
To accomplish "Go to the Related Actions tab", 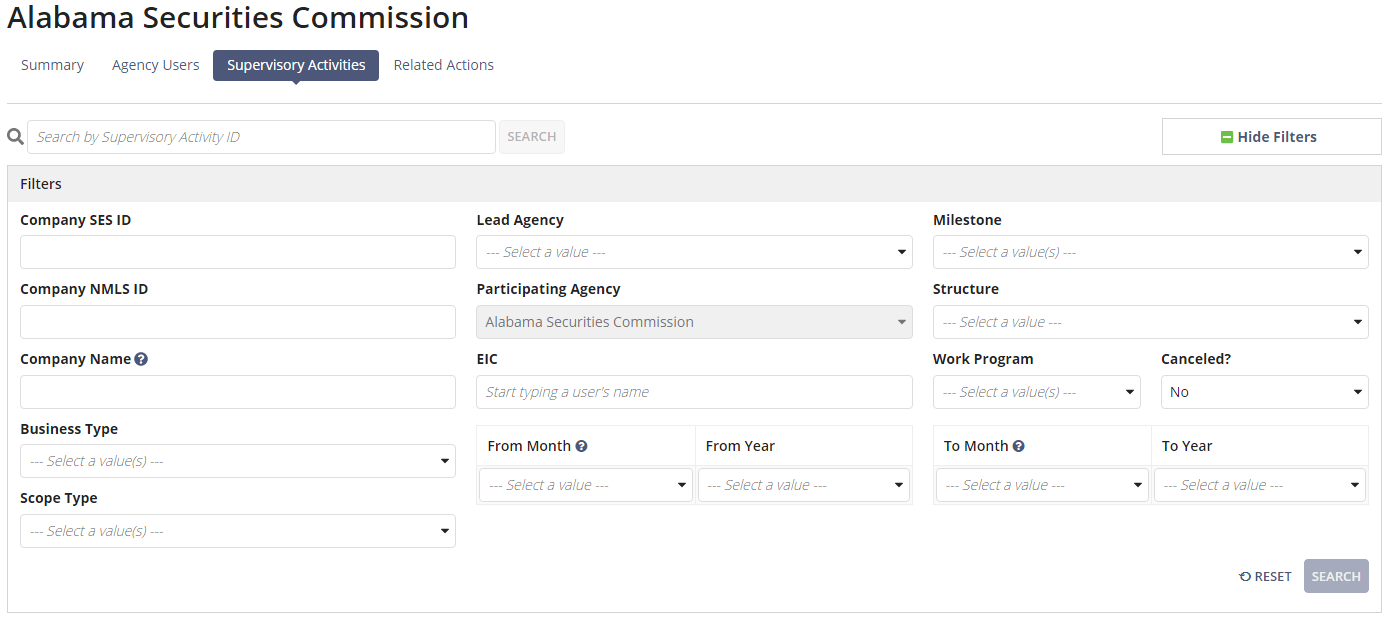I will pyautogui.click(x=443, y=64).
